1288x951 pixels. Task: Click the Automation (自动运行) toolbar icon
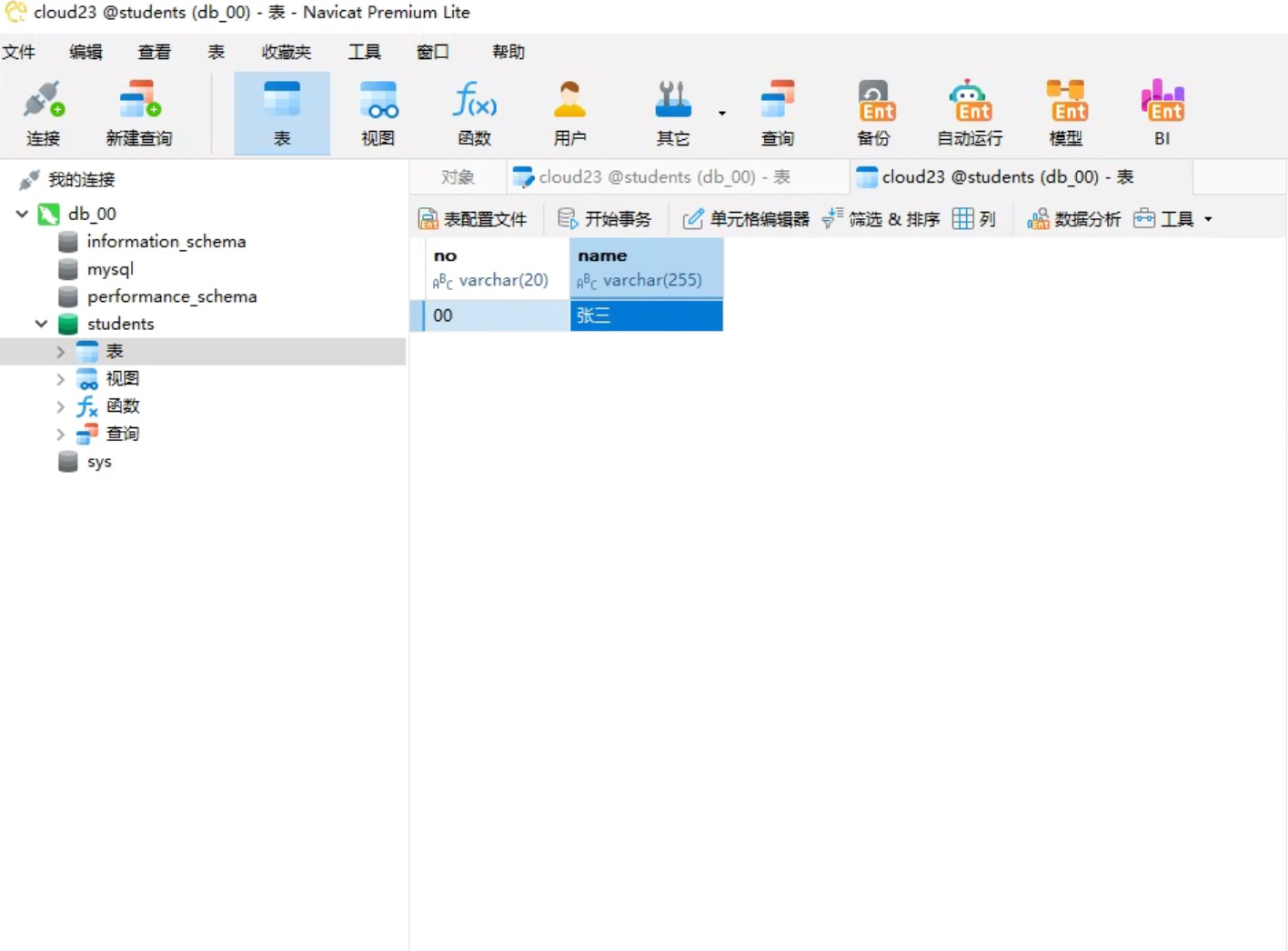tap(970, 113)
